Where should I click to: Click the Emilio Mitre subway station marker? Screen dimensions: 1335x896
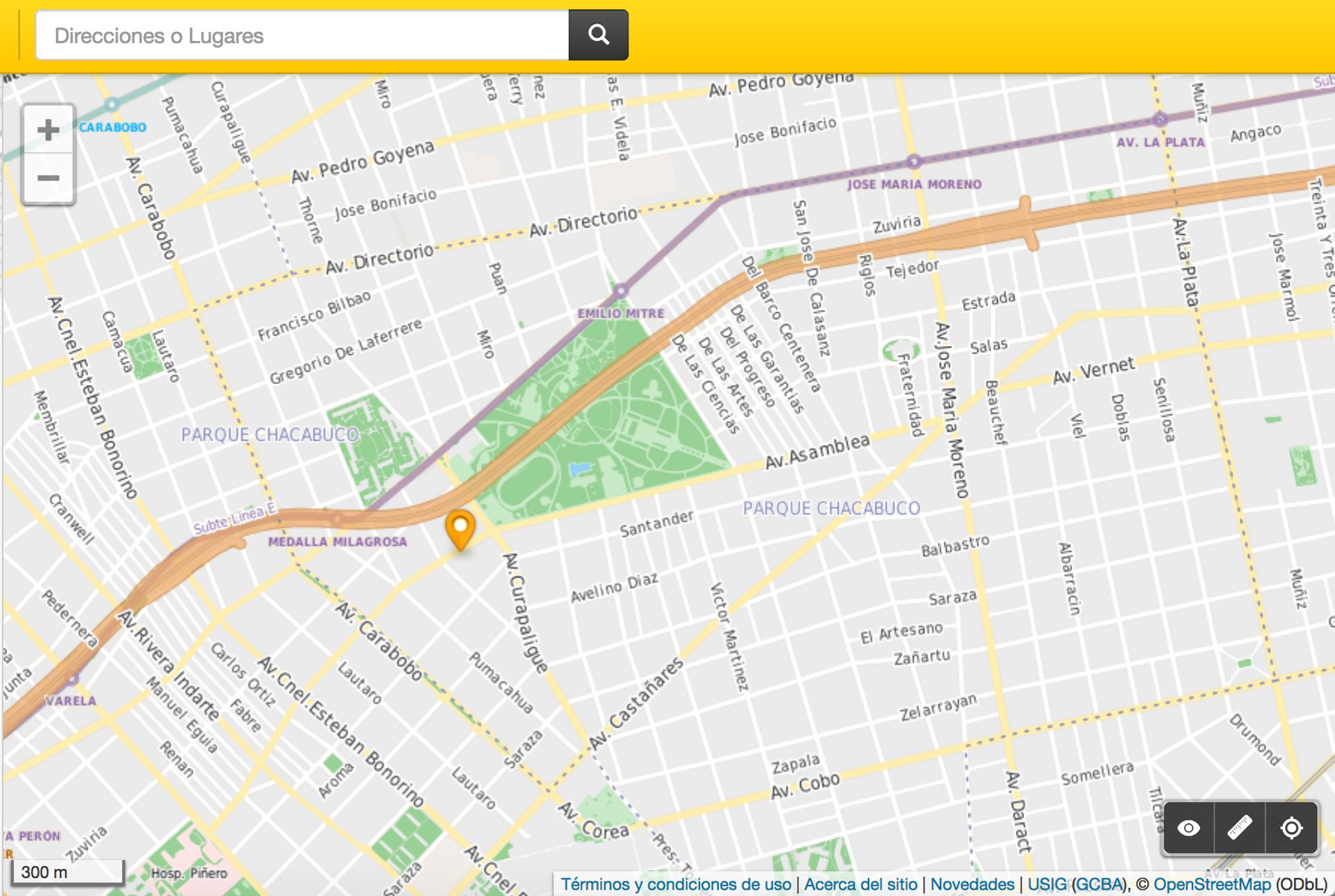click(x=621, y=290)
